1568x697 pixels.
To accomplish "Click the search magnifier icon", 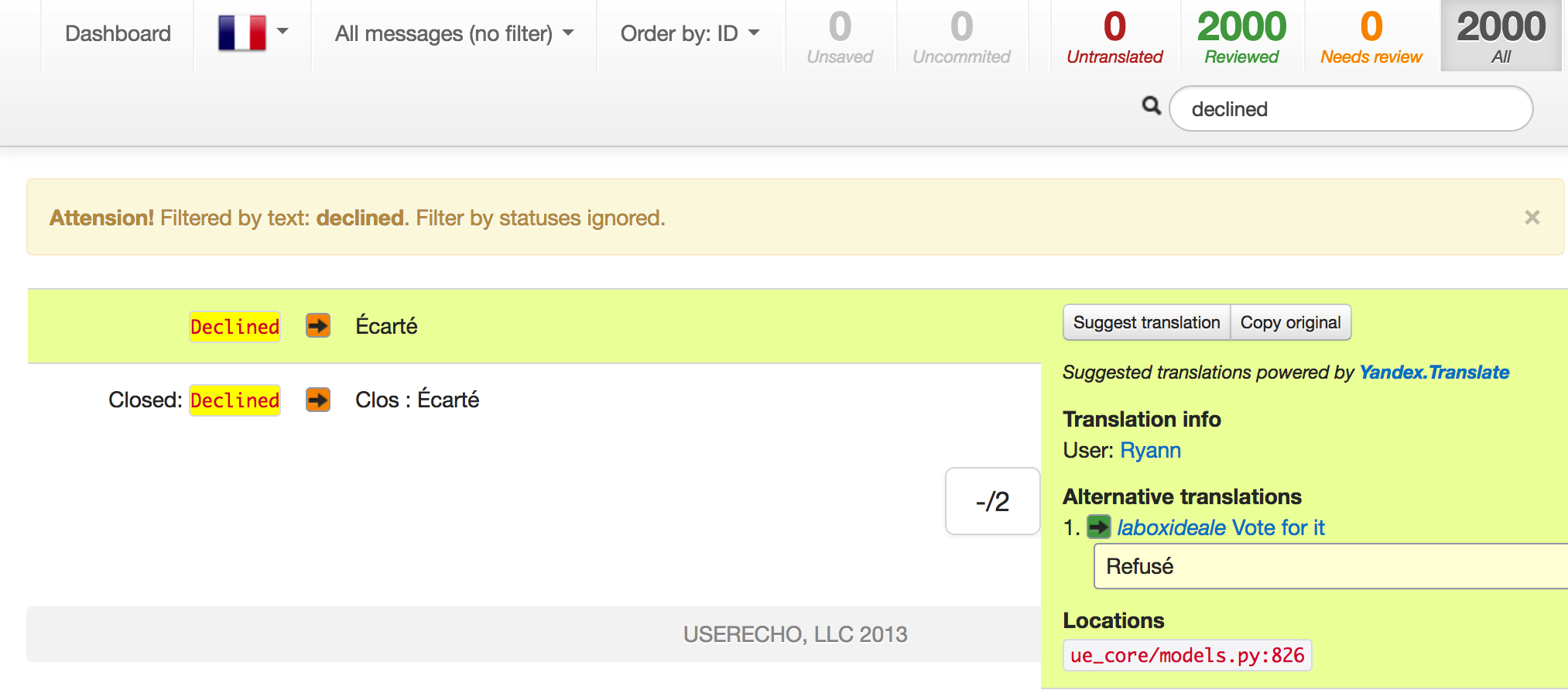I will point(1152,106).
